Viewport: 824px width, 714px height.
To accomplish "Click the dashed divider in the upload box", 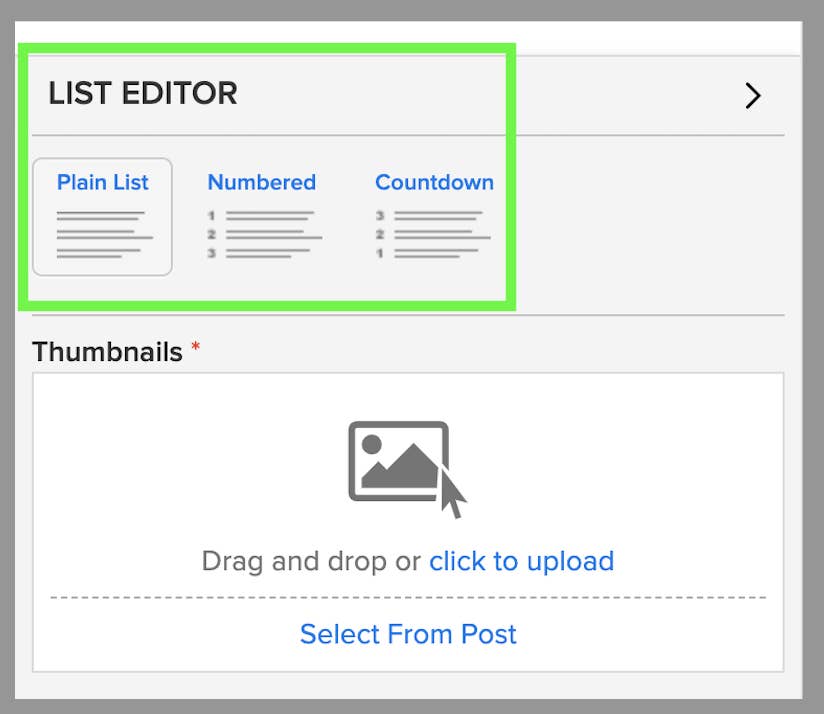I will point(408,598).
